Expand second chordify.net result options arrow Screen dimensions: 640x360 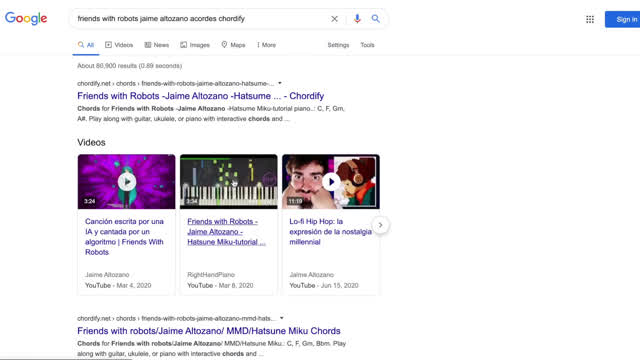(x=282, y=318)
